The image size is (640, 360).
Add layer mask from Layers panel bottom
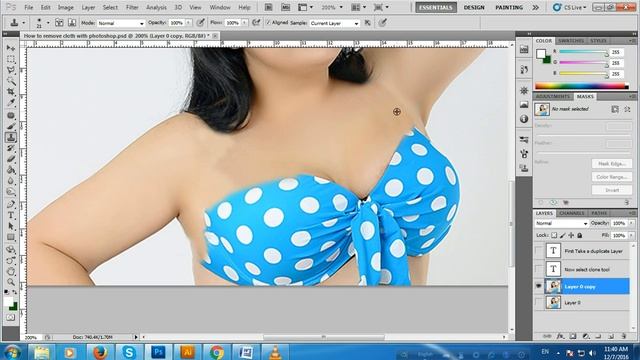coord(573,336)
